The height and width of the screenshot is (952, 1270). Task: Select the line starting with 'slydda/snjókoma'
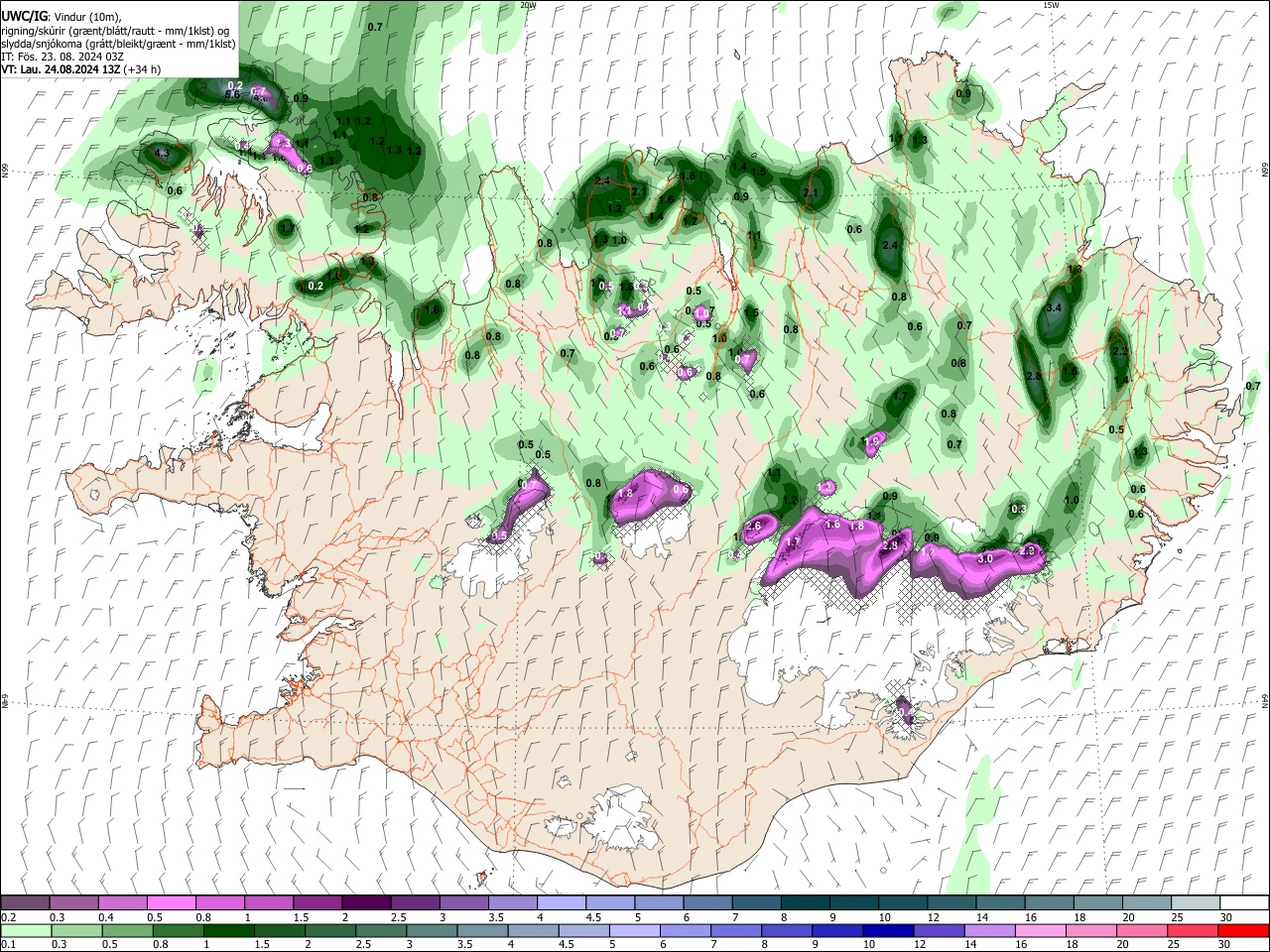[x=119, y=44]
